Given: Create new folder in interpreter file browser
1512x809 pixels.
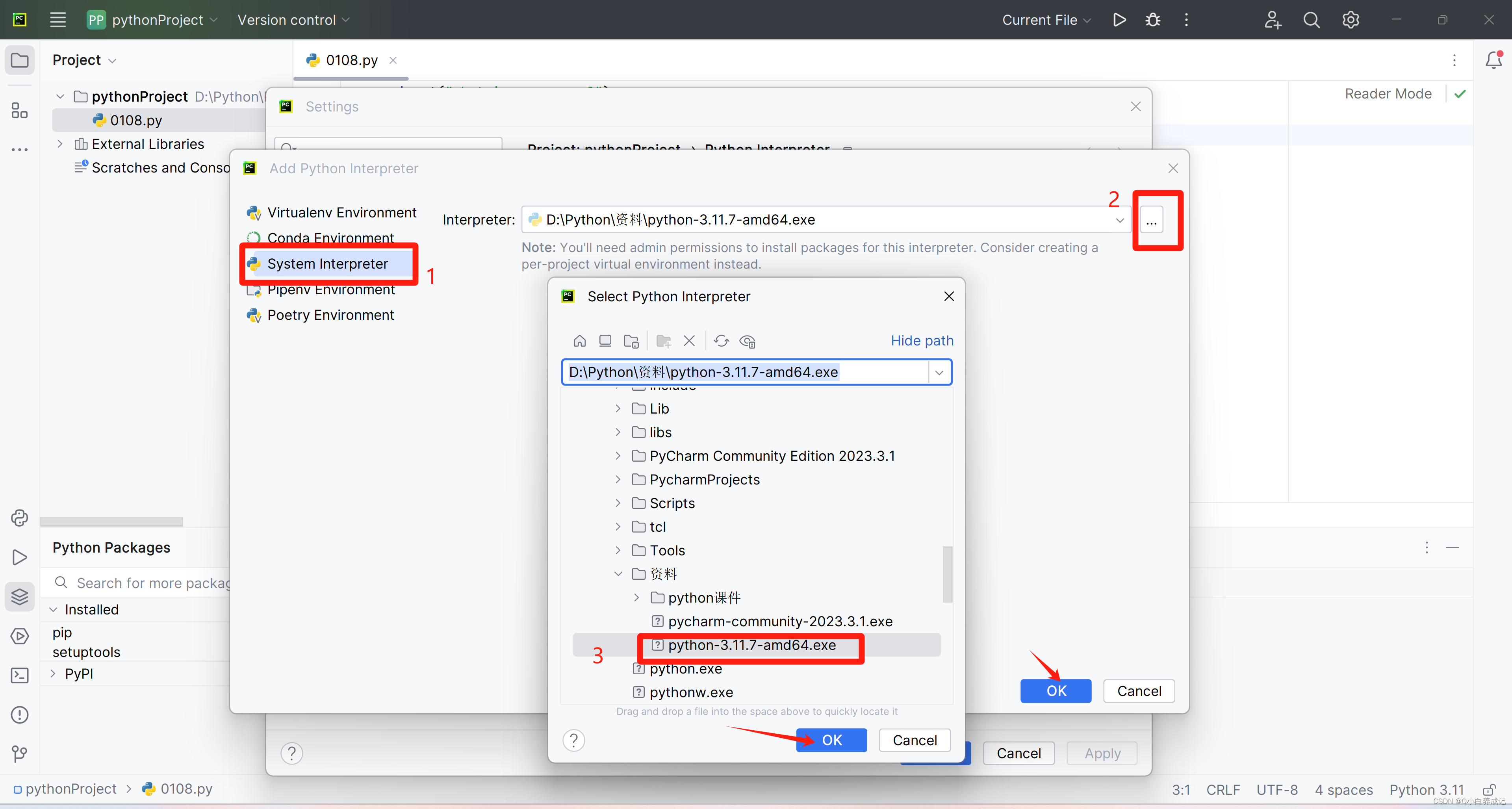Looking at the screenshot, I should pyautogui.click(x=663, y=341).
